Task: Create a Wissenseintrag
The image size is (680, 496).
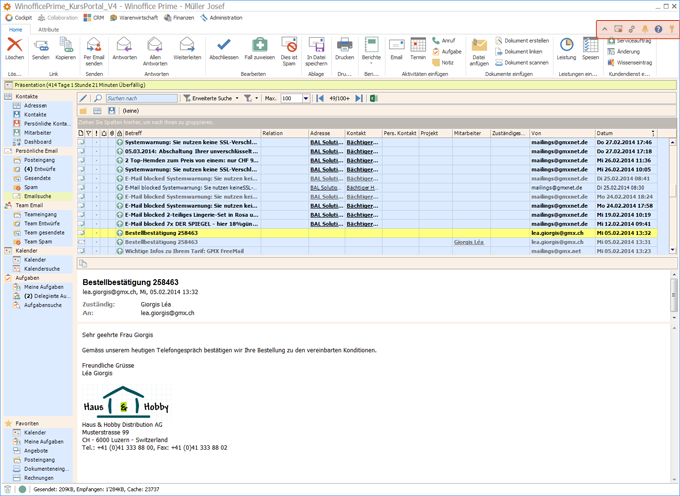Action: (x=630, y=62)
